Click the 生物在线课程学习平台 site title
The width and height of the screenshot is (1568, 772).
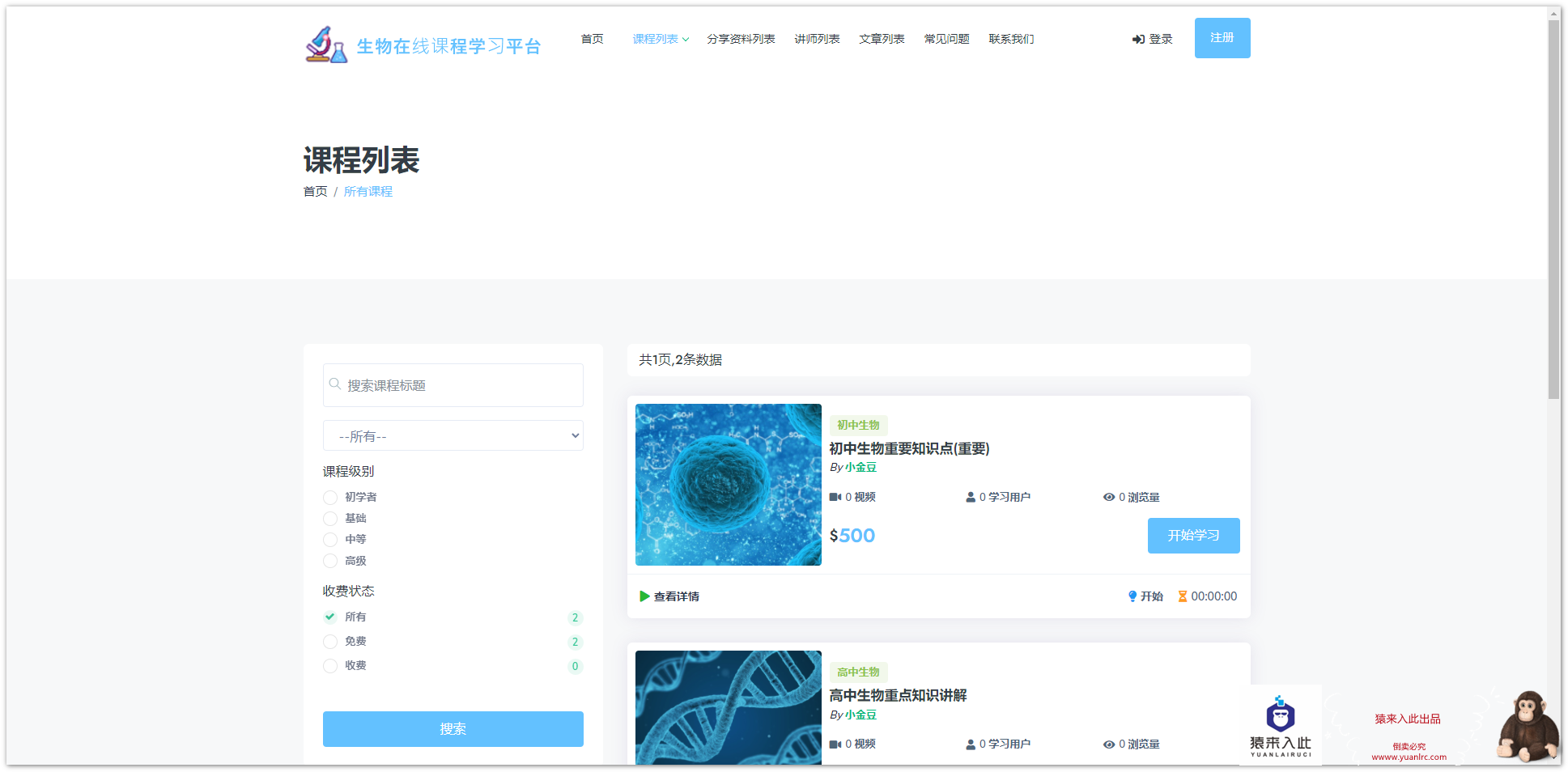(x=448, y=46)
